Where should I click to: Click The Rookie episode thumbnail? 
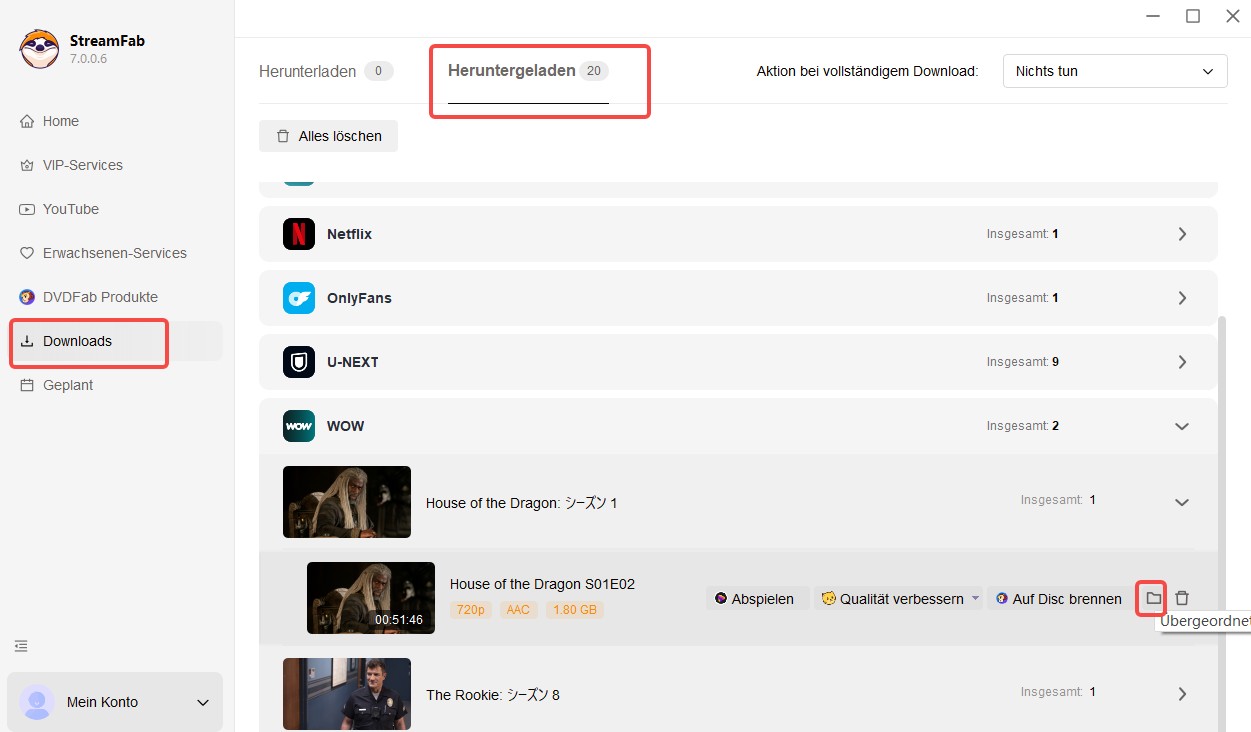click(346, 693)
